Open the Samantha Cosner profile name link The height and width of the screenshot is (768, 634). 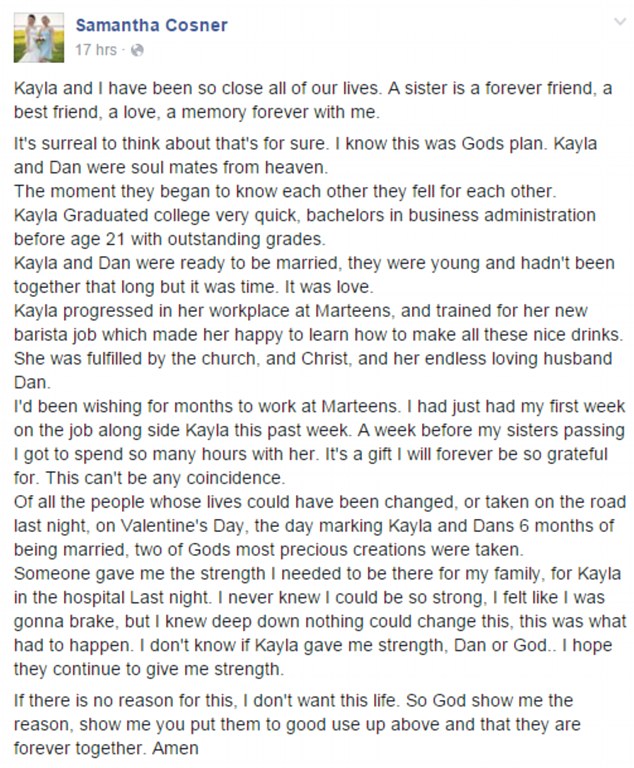pyautogui.click(x=151, y=25)
